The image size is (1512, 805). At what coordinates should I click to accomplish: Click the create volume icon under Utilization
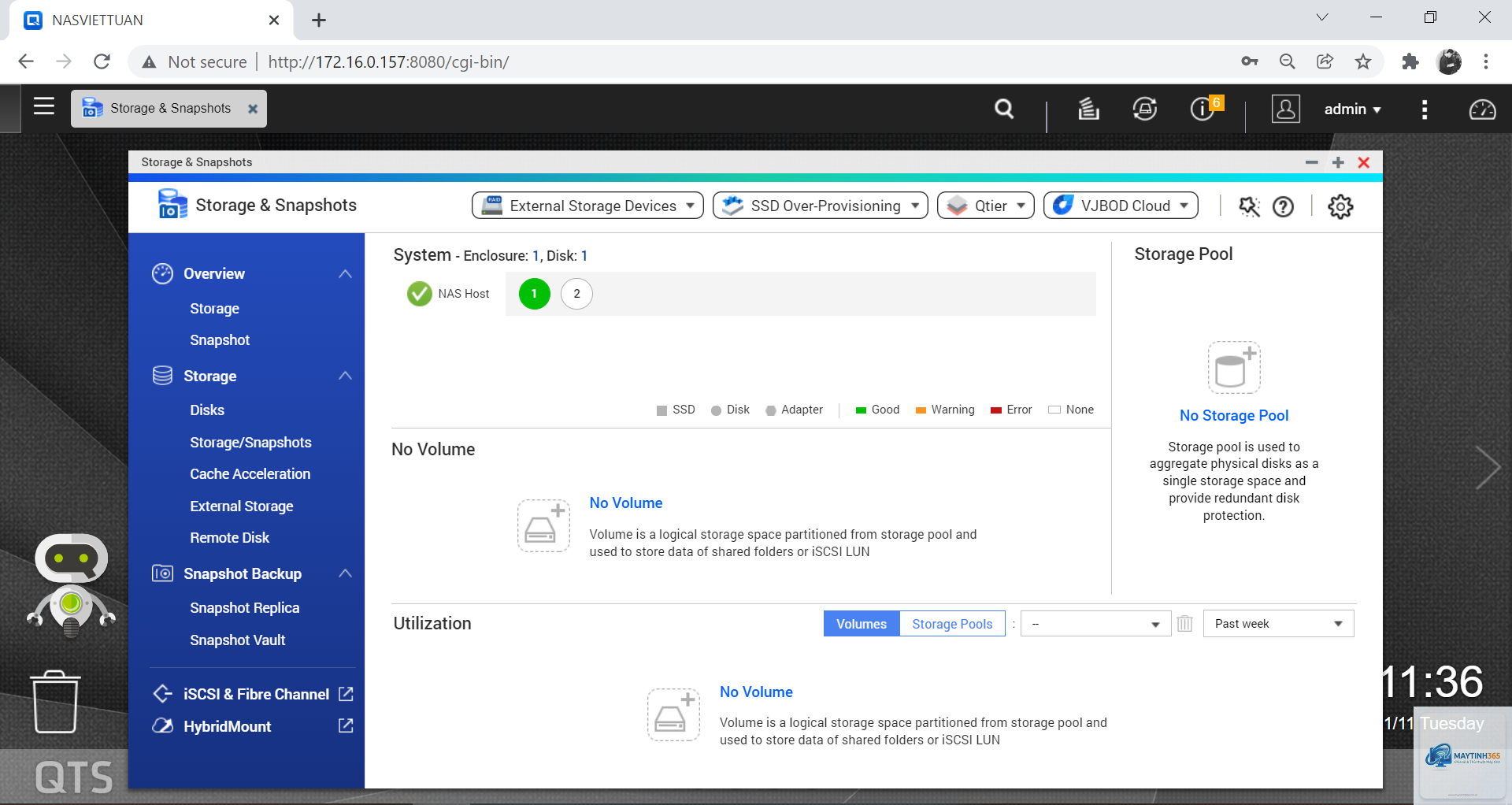pos(673,714)
